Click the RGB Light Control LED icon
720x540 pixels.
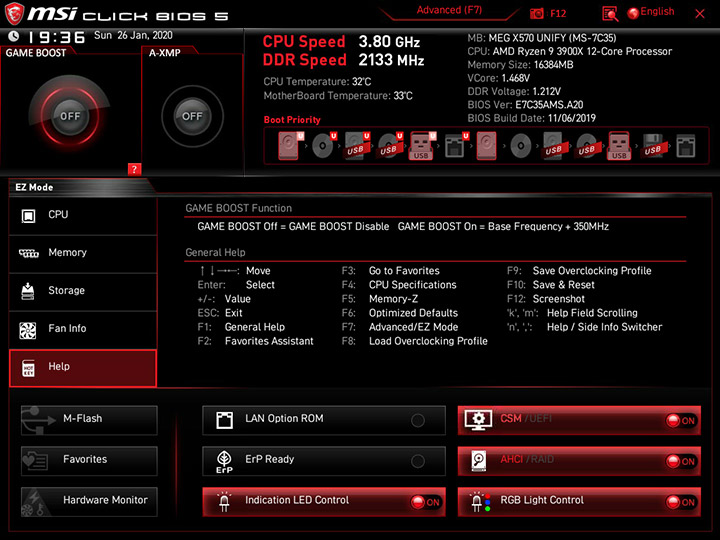click(479, 502)
